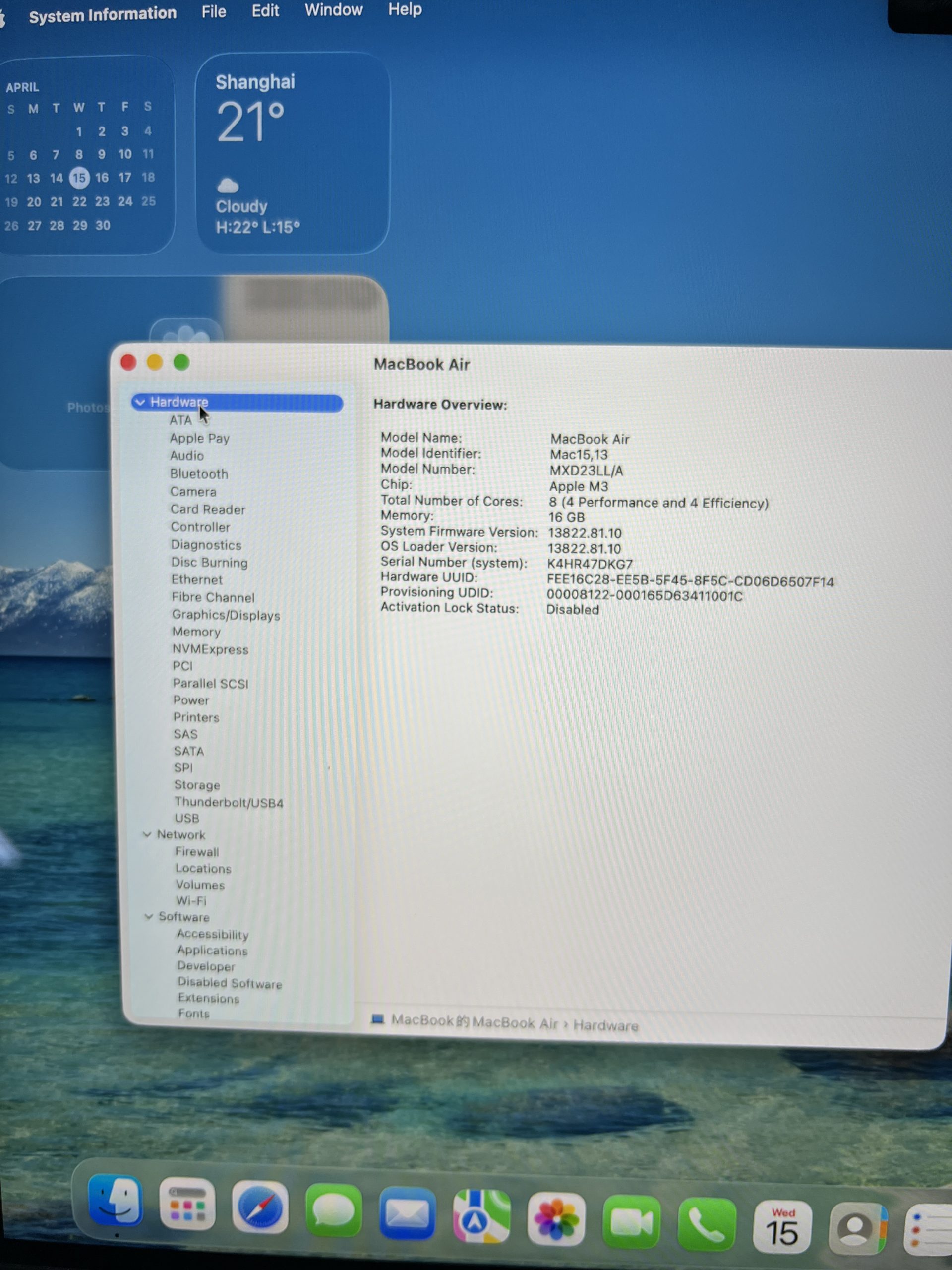Viewport: 952px width, 1270px height.
Task: Open Messages app in dock
Action: tap(334, 1211)
